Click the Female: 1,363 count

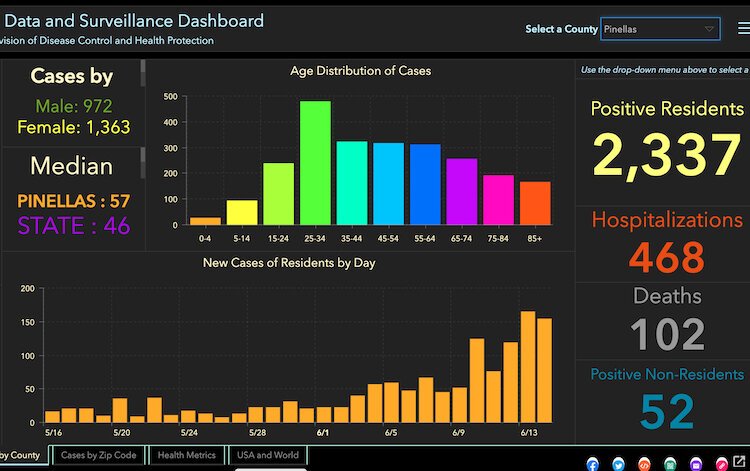pos(74,127)
